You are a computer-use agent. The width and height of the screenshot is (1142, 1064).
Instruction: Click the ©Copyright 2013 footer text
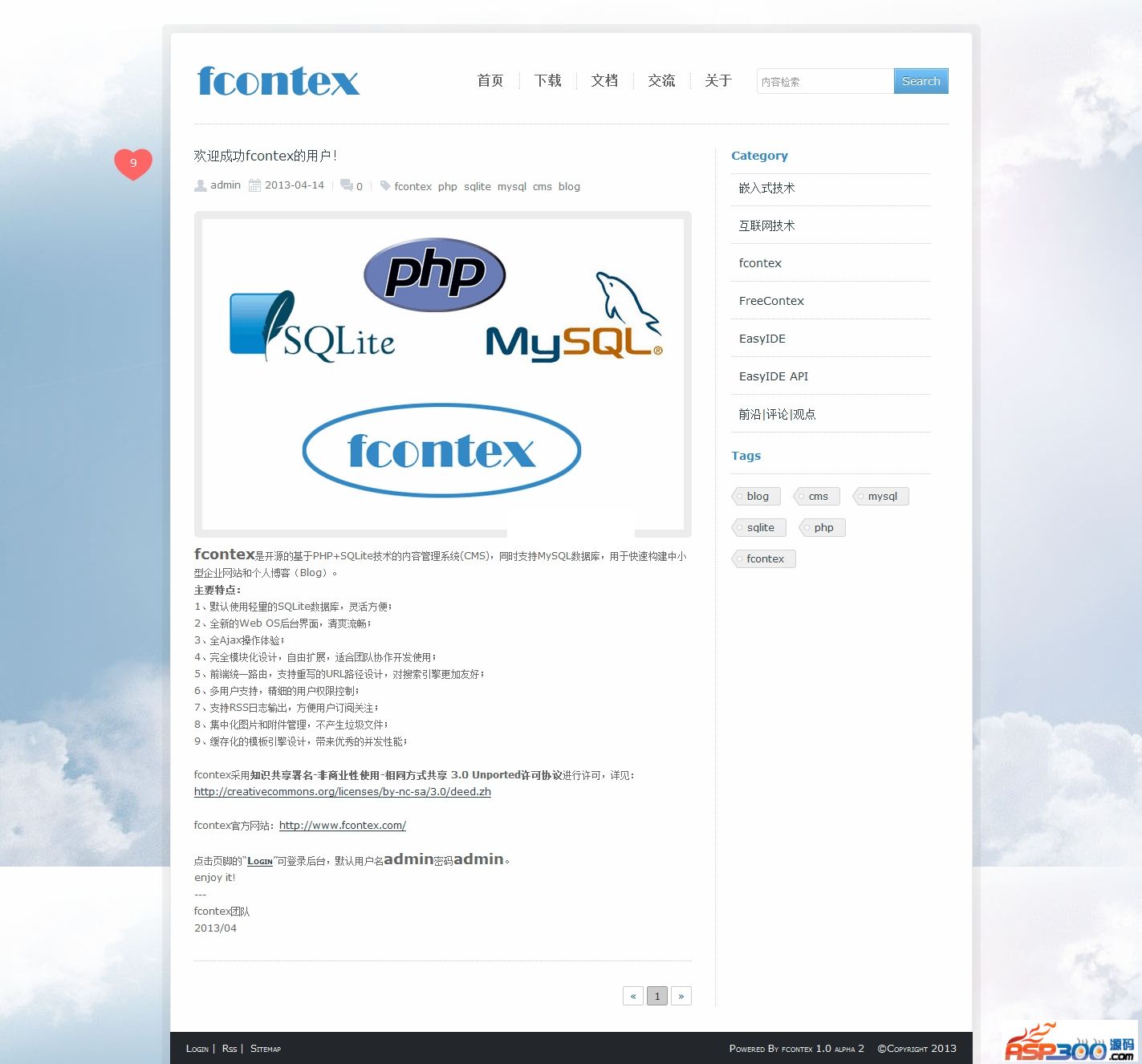pos(916,1049)
